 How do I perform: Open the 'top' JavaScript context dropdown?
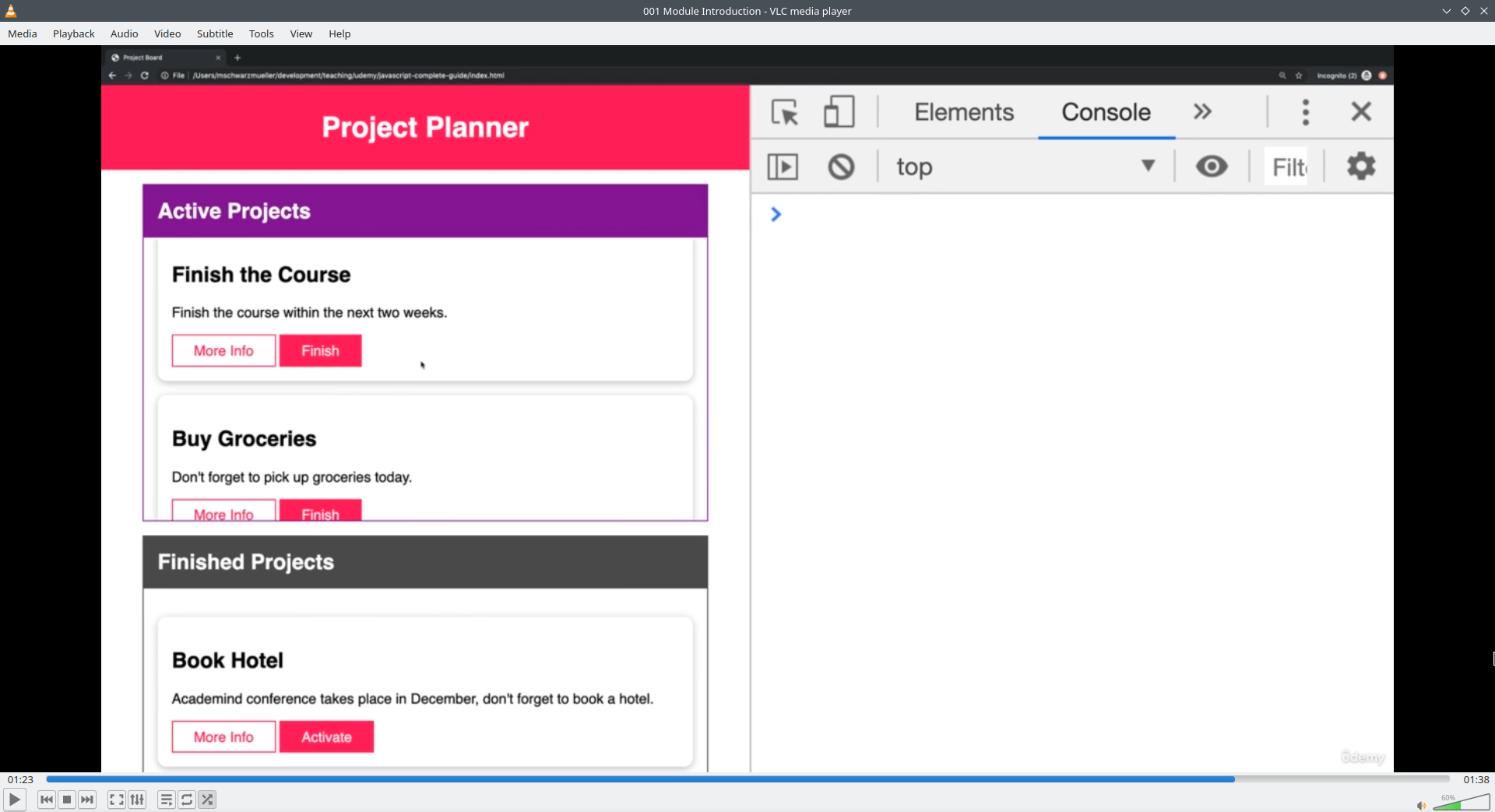[x=1025, y=167]
